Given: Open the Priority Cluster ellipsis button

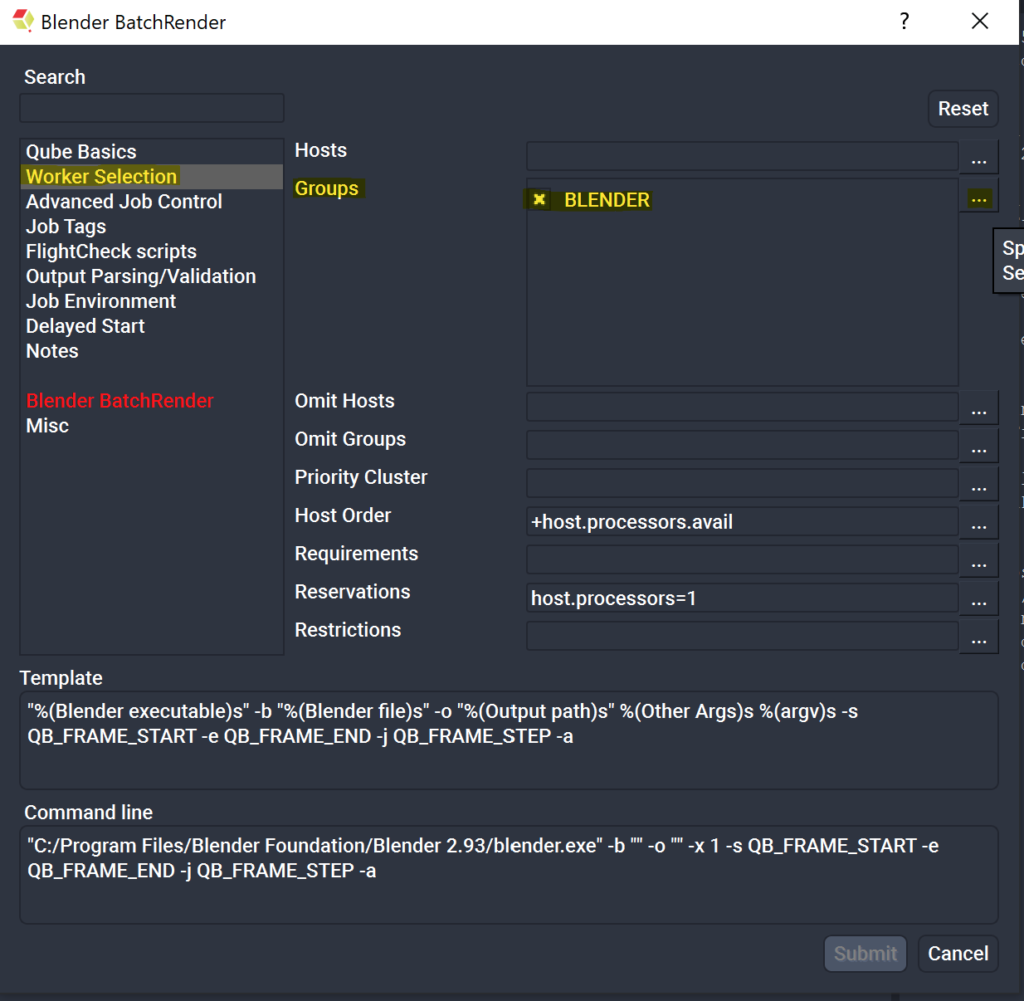Looking at the screenshot, I should (x=978, y=485).
